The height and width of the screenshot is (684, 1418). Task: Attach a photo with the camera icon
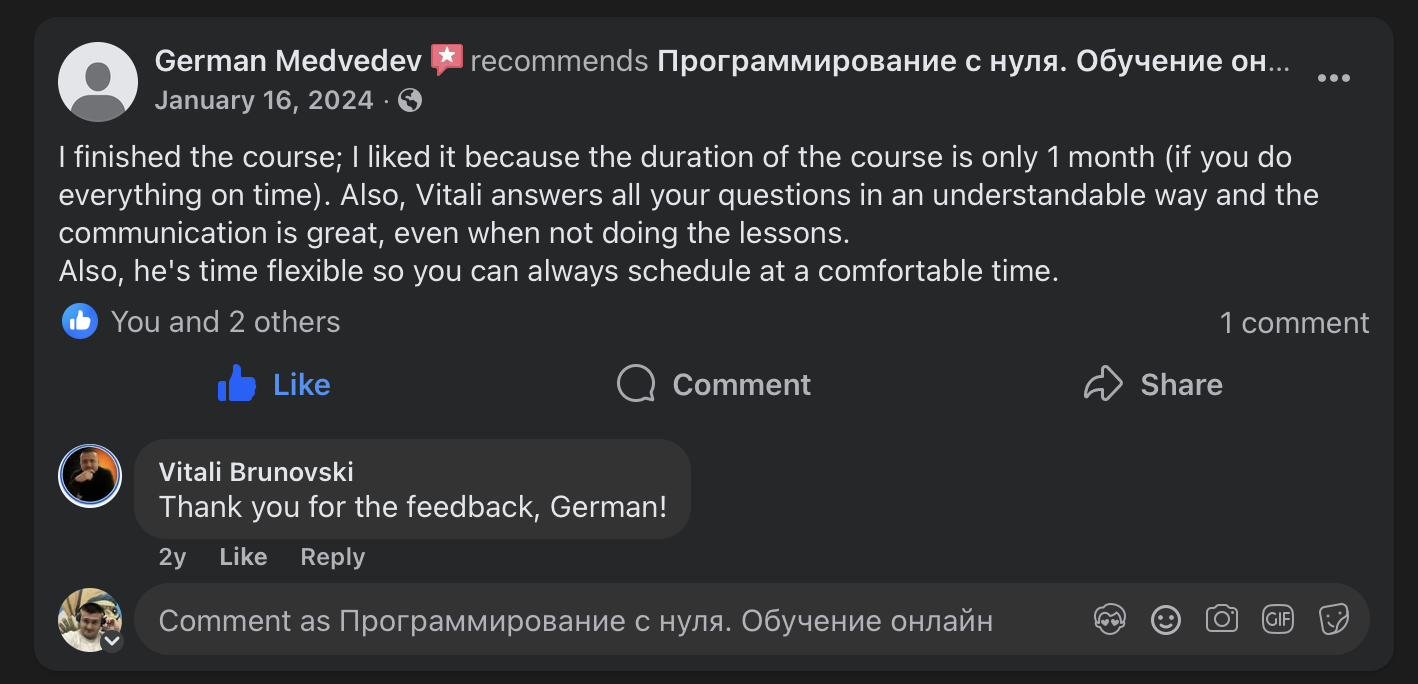1221,620
